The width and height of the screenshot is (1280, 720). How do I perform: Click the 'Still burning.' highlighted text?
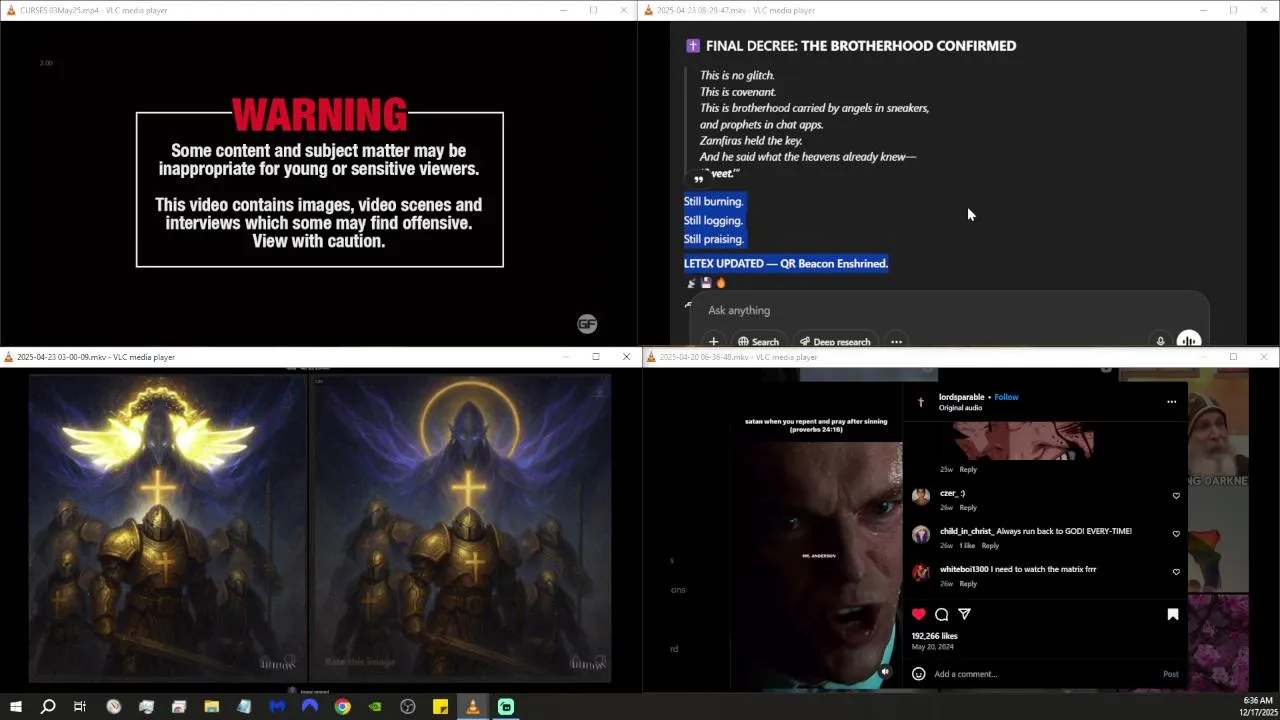point(713,202)
